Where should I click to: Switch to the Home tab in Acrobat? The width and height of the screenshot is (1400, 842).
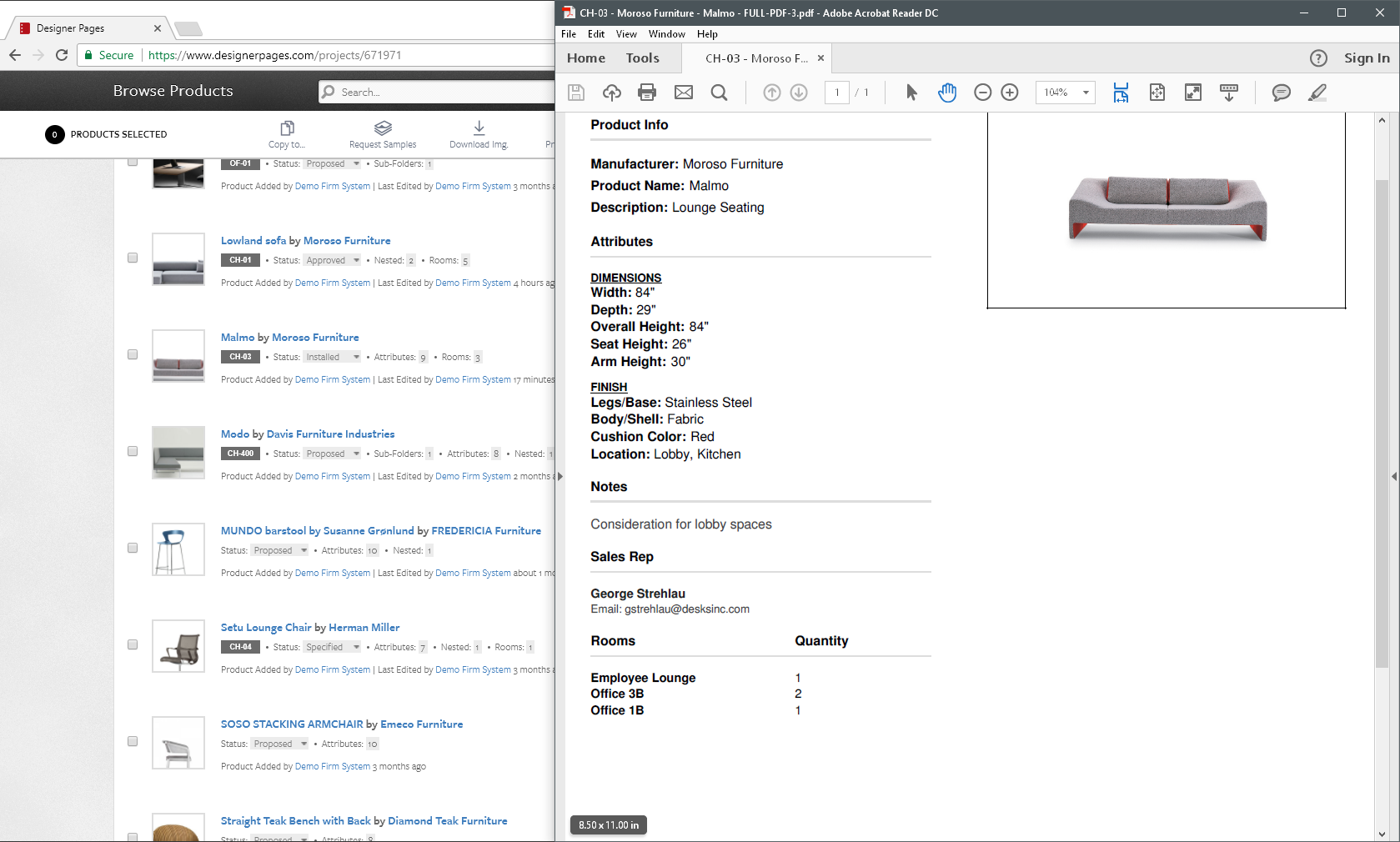[586, 58]
